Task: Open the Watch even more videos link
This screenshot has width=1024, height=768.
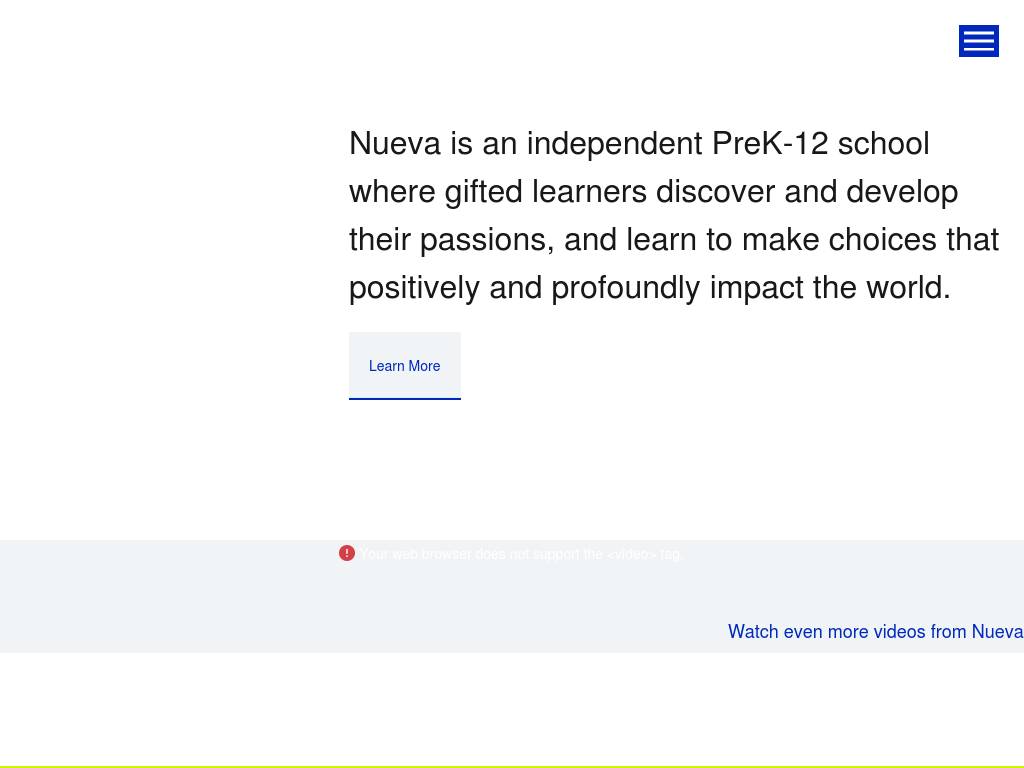Action: click(x=875, y=631)
